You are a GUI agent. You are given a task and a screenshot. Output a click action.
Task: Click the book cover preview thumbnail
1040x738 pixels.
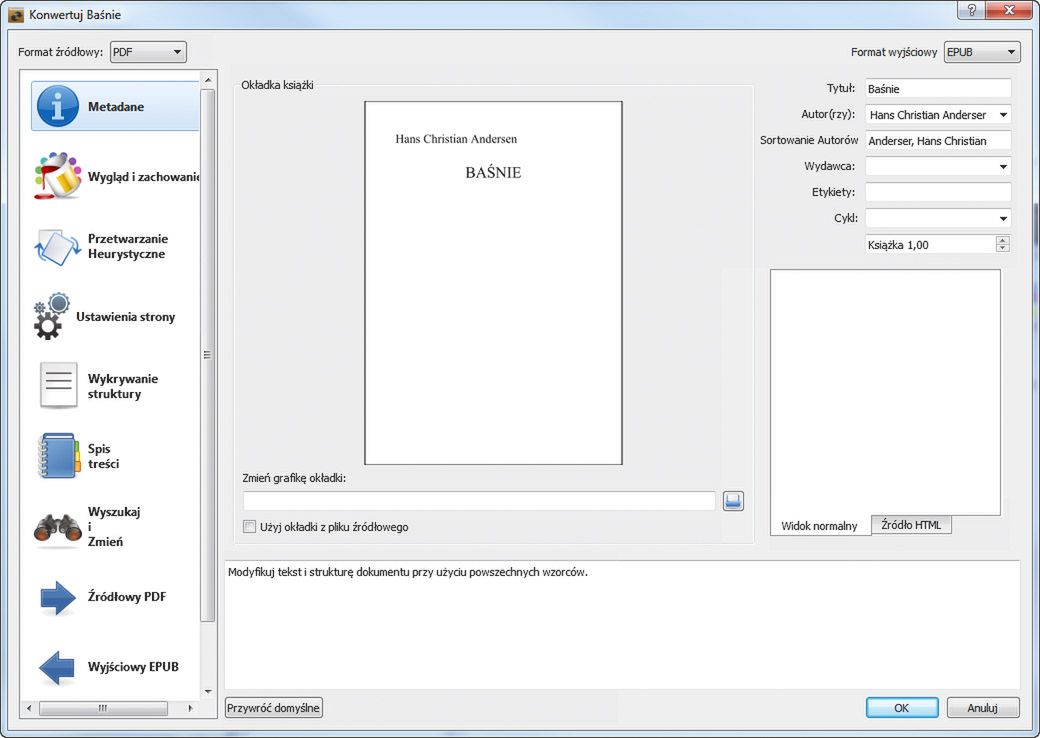493,283
